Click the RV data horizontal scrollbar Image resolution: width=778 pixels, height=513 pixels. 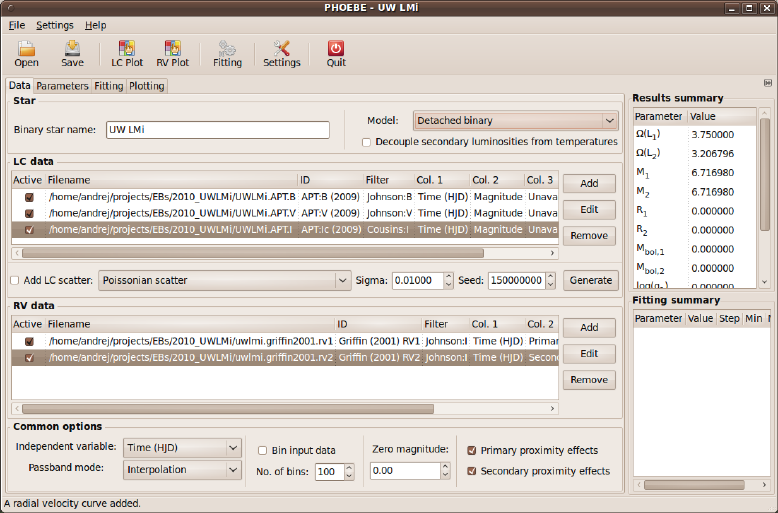pyautogui.click(x=228, y=408)
